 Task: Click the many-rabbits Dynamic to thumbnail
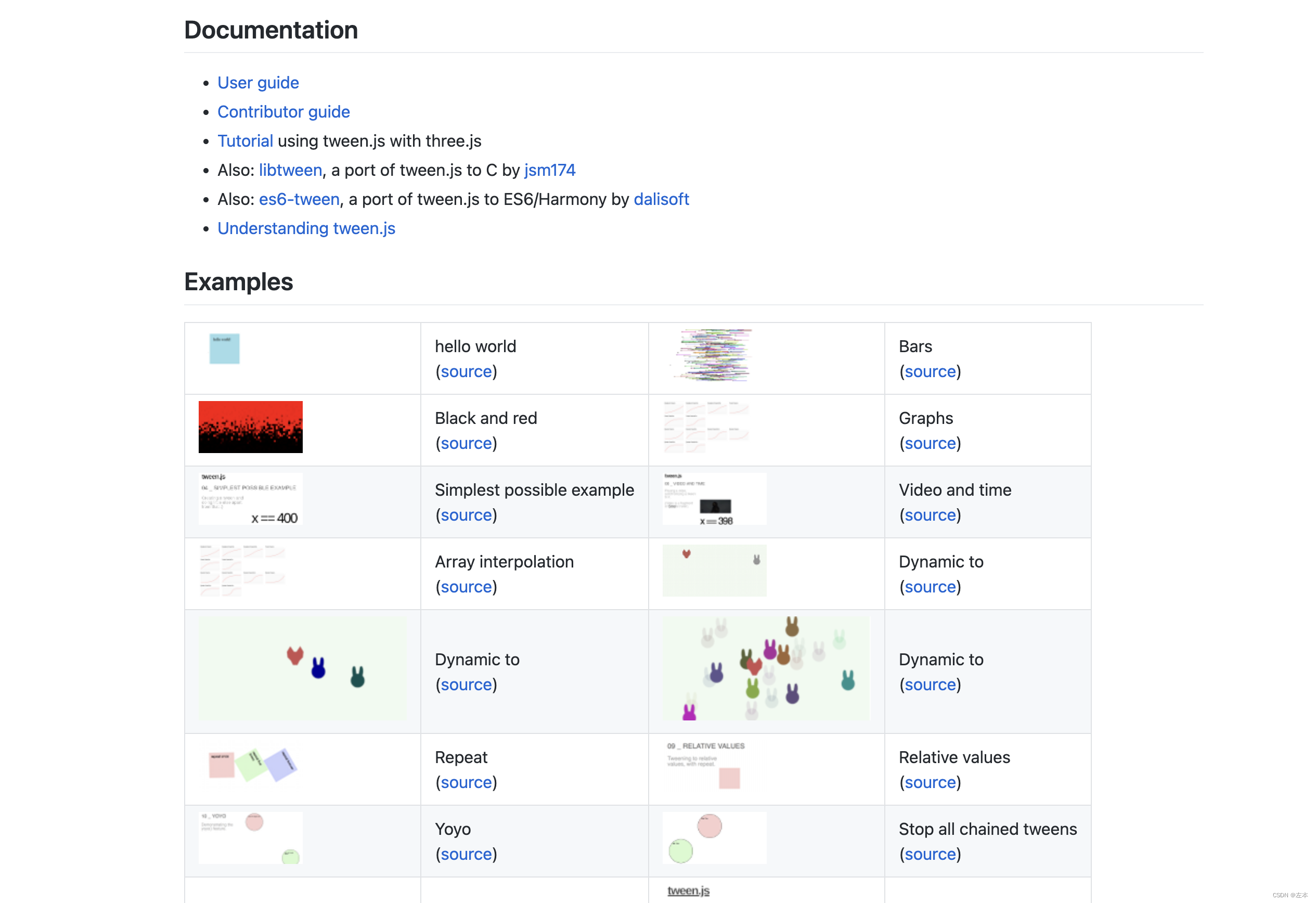coord(766,668)
